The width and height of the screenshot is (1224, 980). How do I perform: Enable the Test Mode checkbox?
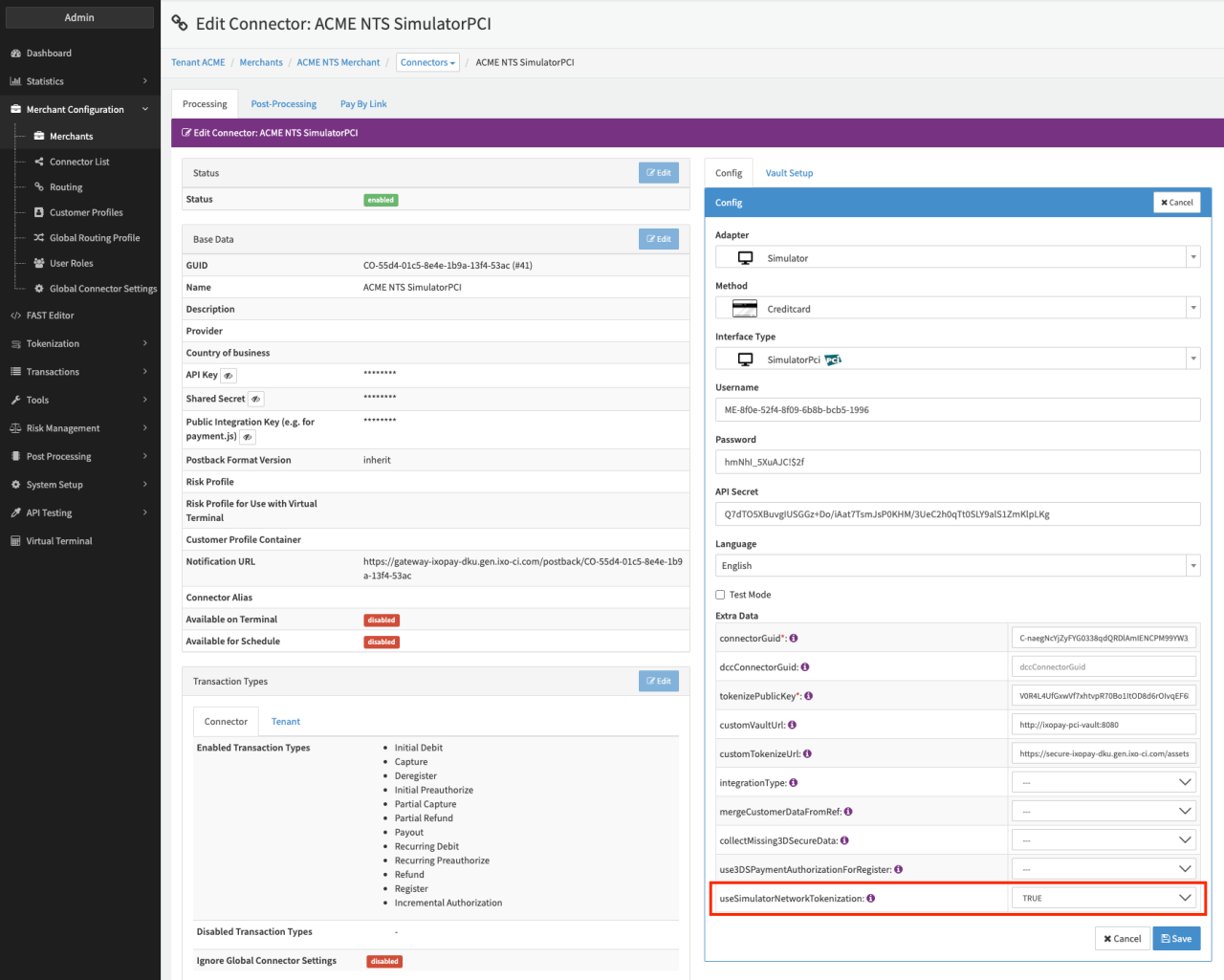pos(720,595)
